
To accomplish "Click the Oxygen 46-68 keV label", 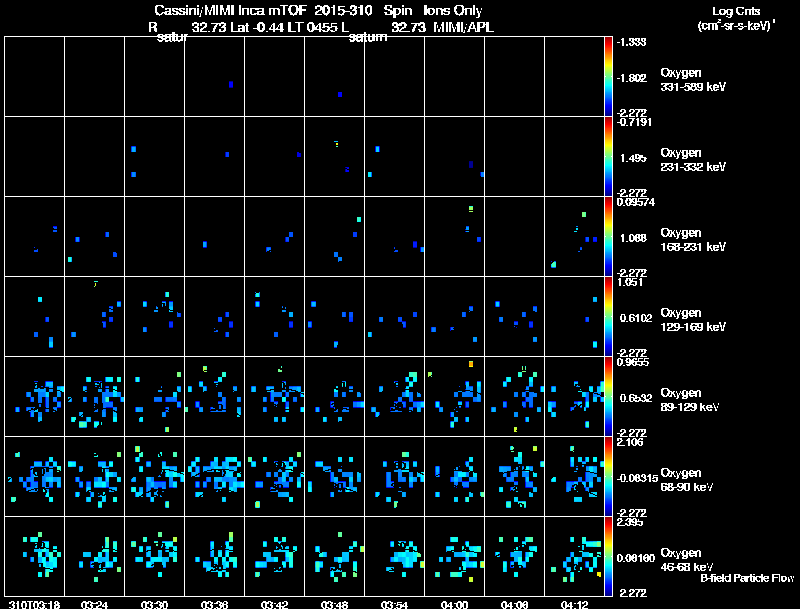I will [687, 560].
